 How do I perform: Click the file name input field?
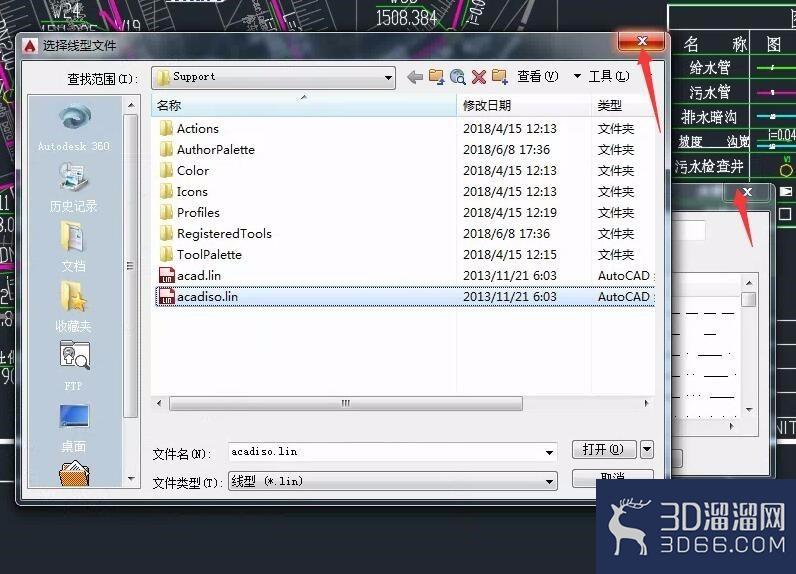[385, 452]
